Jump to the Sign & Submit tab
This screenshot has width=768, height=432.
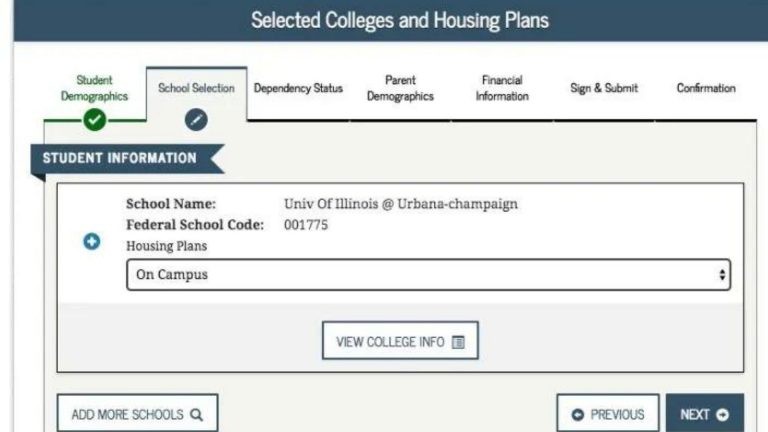[604, 88]
